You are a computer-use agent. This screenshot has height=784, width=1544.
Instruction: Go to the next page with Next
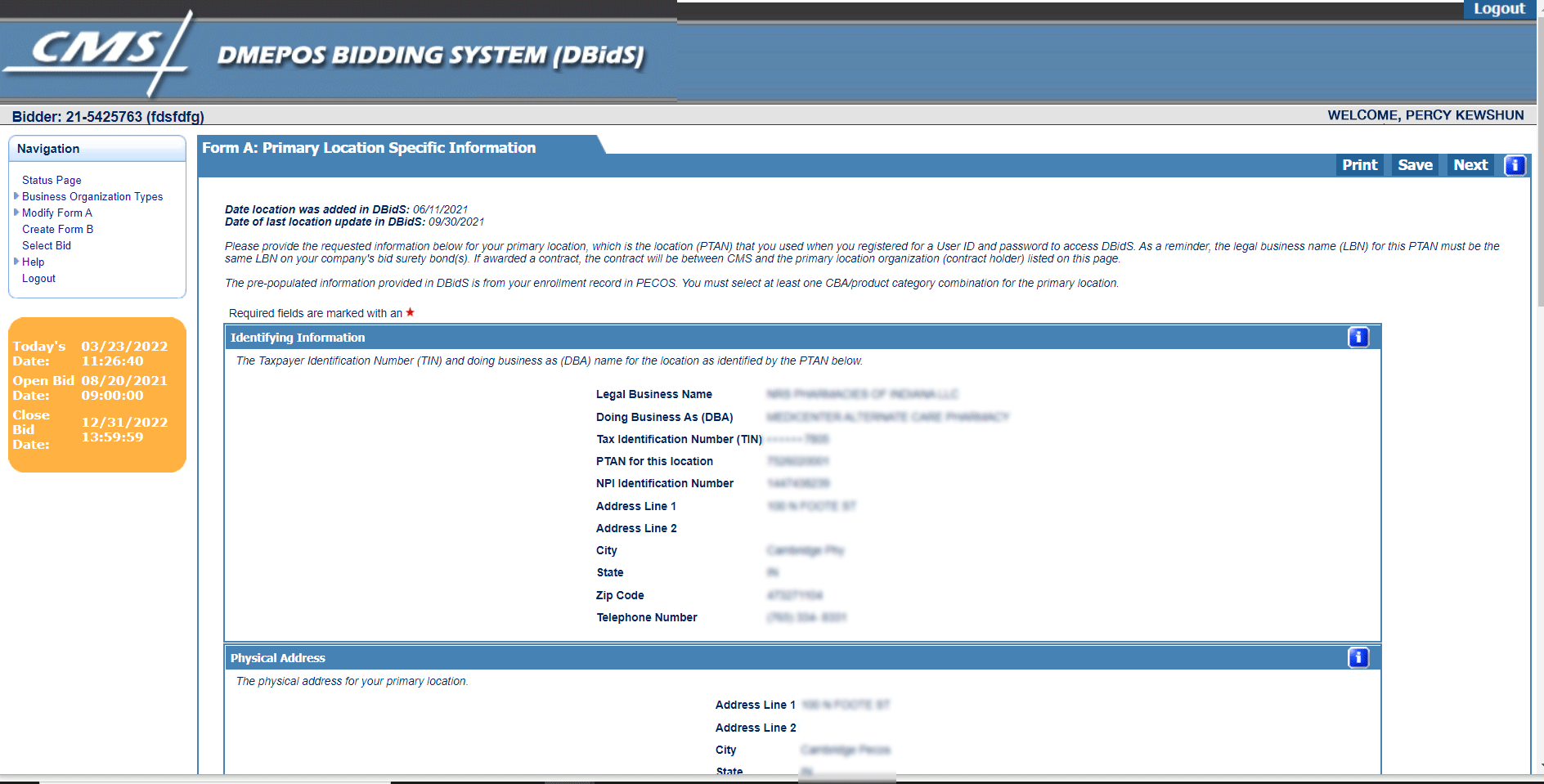tap(1470, 165)
